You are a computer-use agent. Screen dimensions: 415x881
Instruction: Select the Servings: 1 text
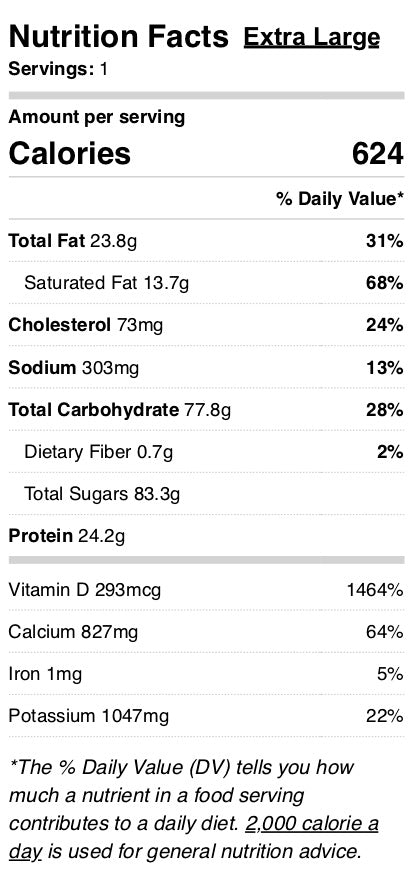point(58,69)
